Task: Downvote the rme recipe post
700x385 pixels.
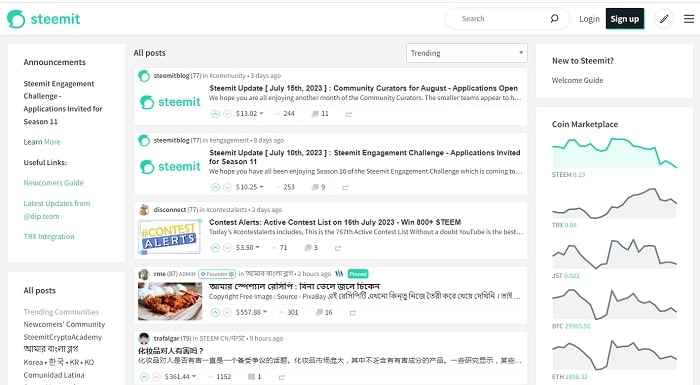Action: [x=227, y=312]
